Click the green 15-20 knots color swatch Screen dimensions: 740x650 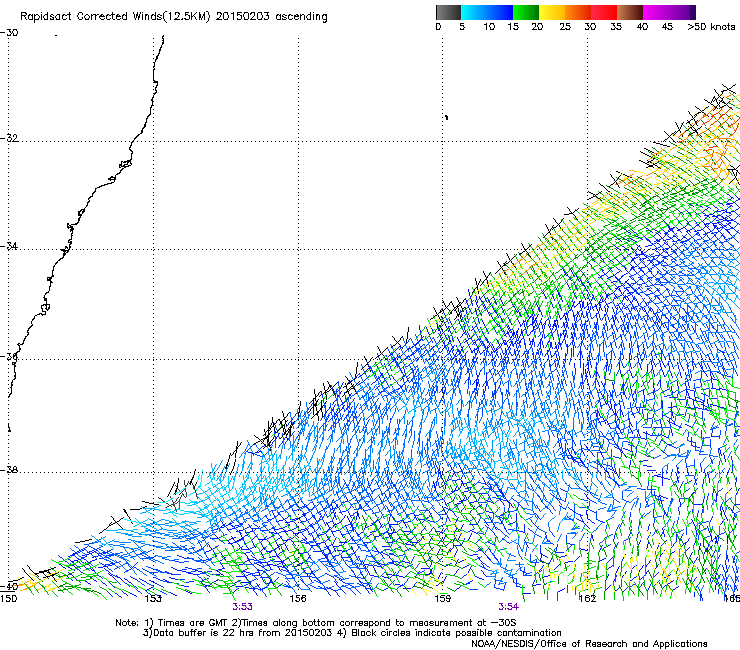526,12
